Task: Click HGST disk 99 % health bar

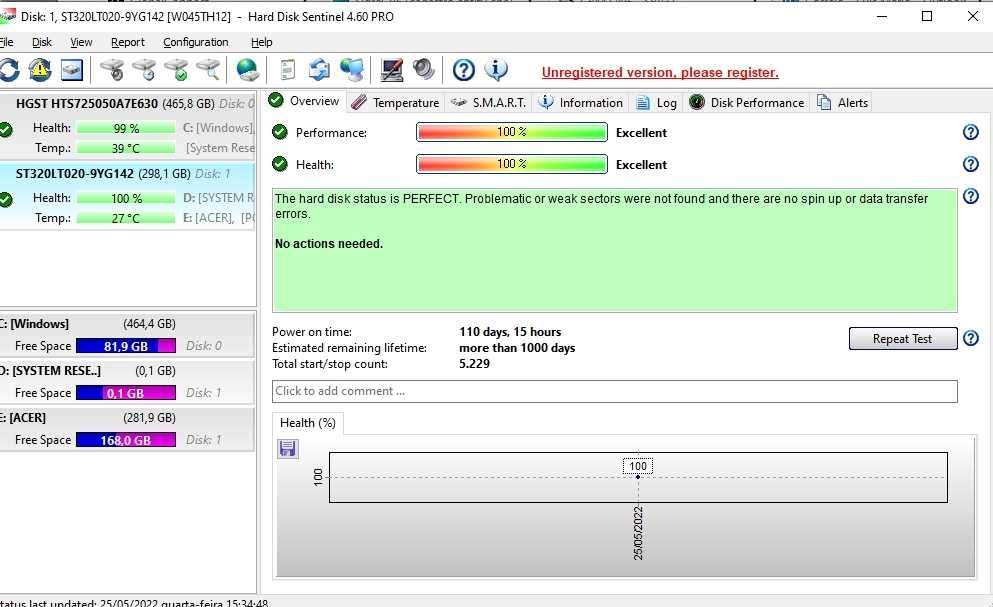Action: coord(125,128)
